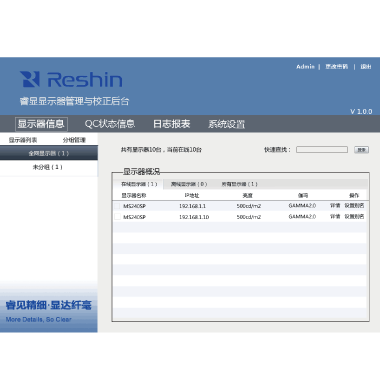Click the IP address 192.168.1.1
The width and height of the screenshot is (380, 380).
pos(192,206)
